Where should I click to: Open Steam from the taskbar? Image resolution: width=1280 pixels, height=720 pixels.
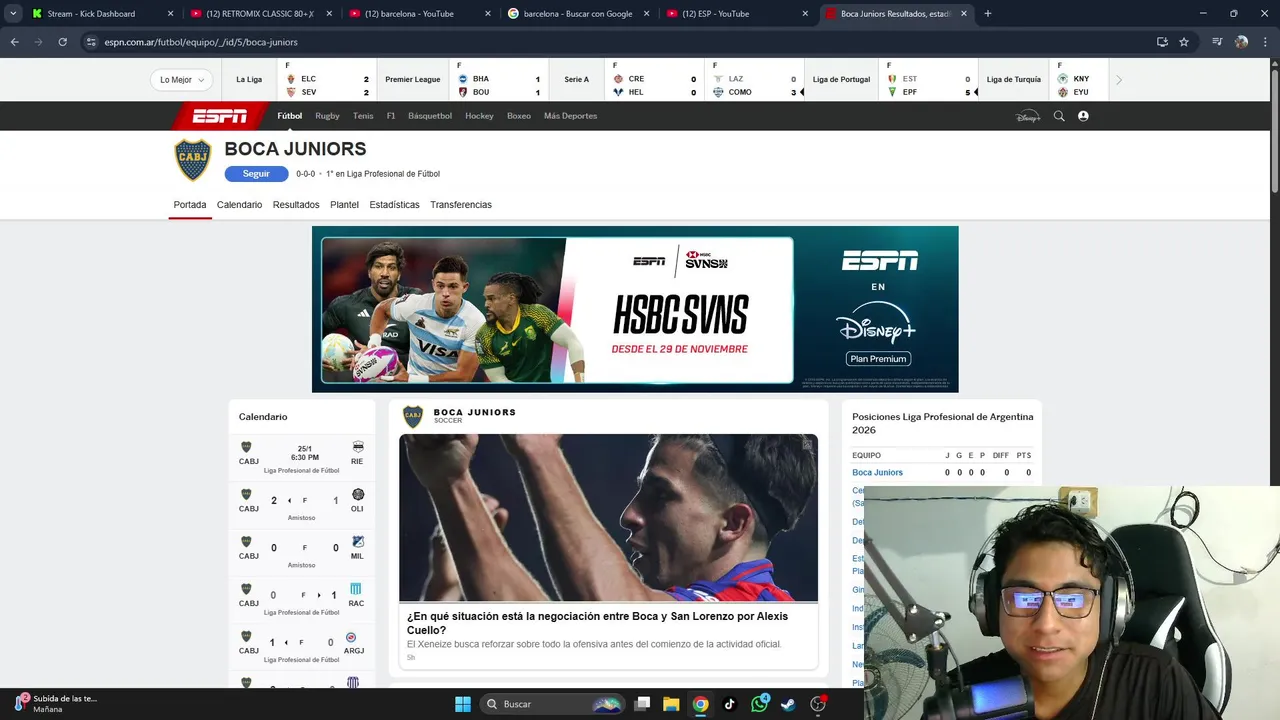788,704
